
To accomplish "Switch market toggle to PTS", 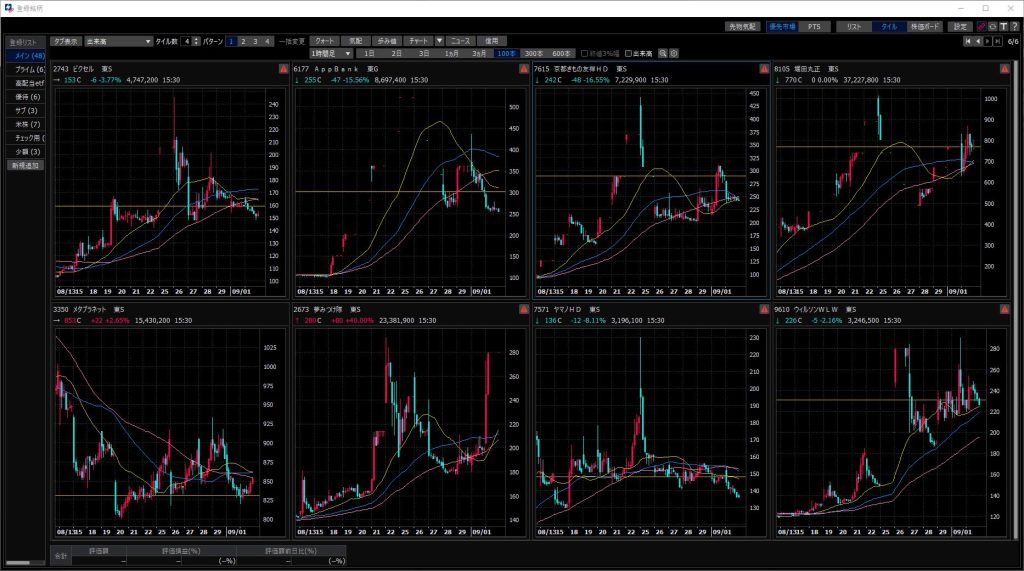I will pyautogui.click(x=813, y=26).
